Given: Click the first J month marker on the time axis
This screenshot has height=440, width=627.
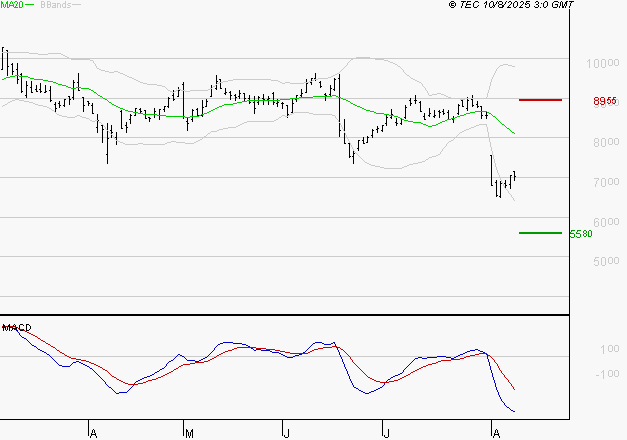Looking at the screenshot, I should coord(286,432).
